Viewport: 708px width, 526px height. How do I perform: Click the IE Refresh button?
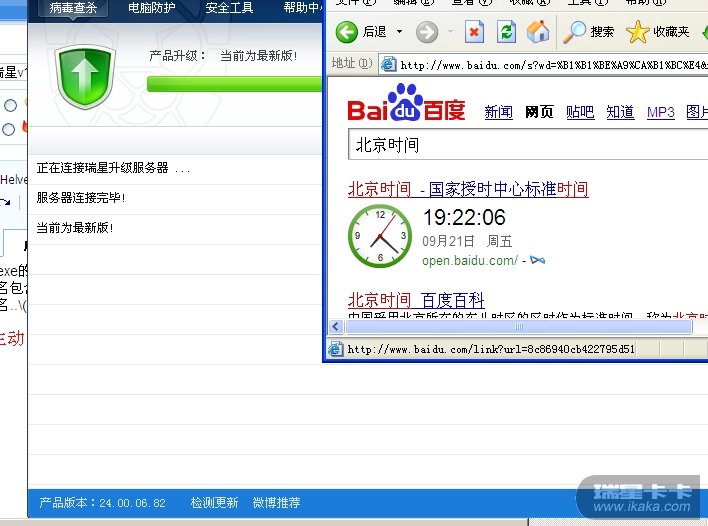coord(506,32)
